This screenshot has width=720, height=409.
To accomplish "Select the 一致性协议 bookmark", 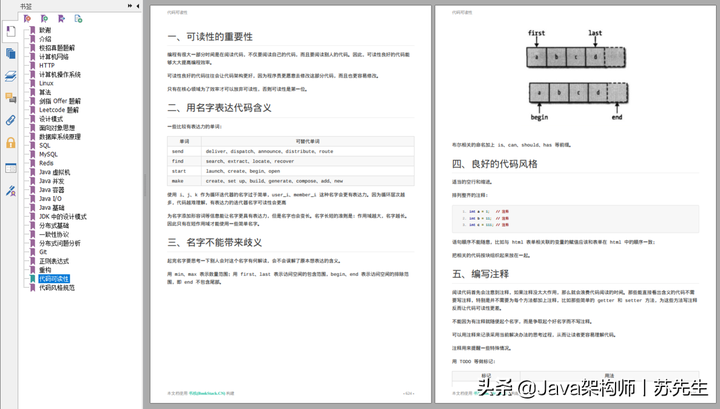I will coord(54,235).
